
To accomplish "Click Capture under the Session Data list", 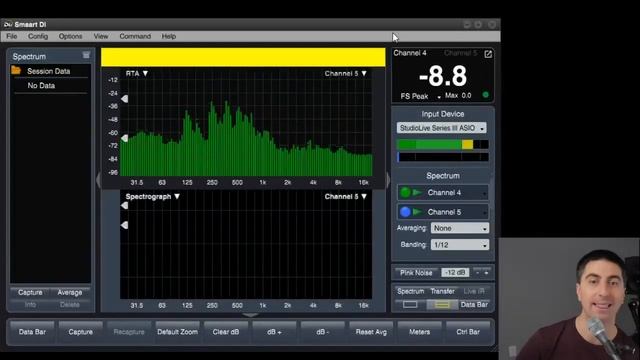I will 30,292.
